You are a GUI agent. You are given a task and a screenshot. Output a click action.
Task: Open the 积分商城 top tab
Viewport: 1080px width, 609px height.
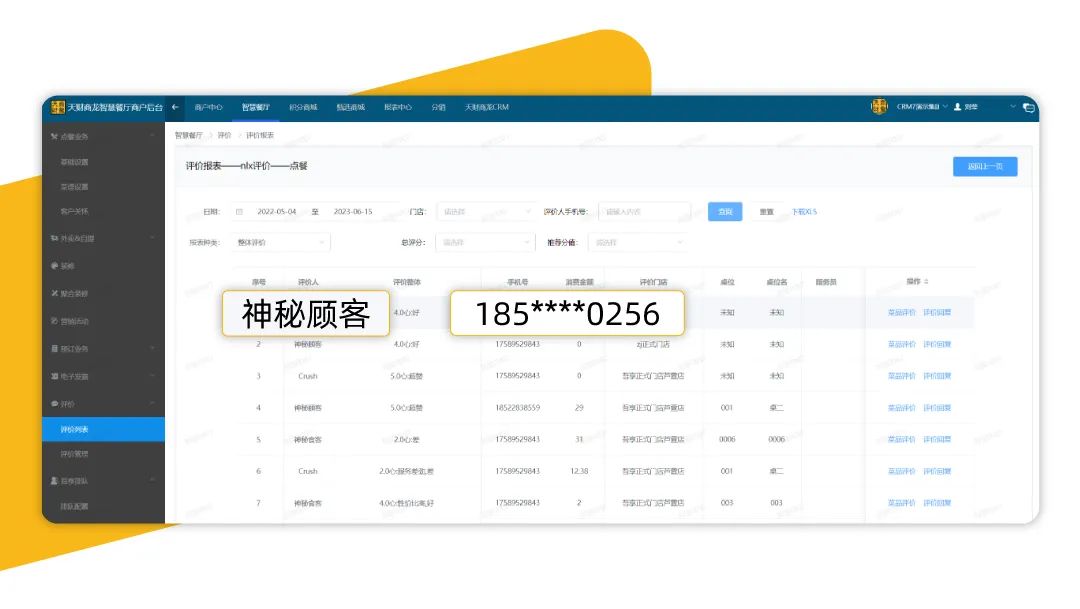[303, 107]
